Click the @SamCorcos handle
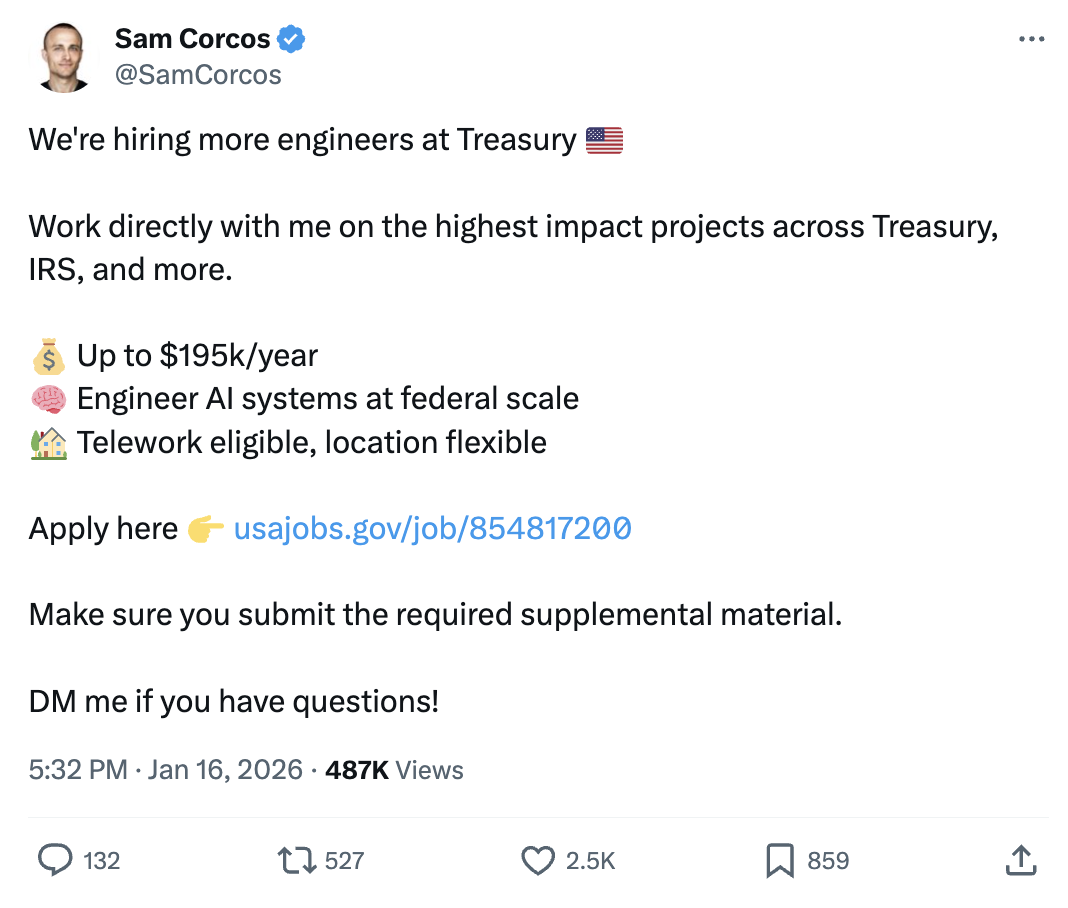Image resolution: width=1068 pixels, height=908 pixels. pos(200,74)
